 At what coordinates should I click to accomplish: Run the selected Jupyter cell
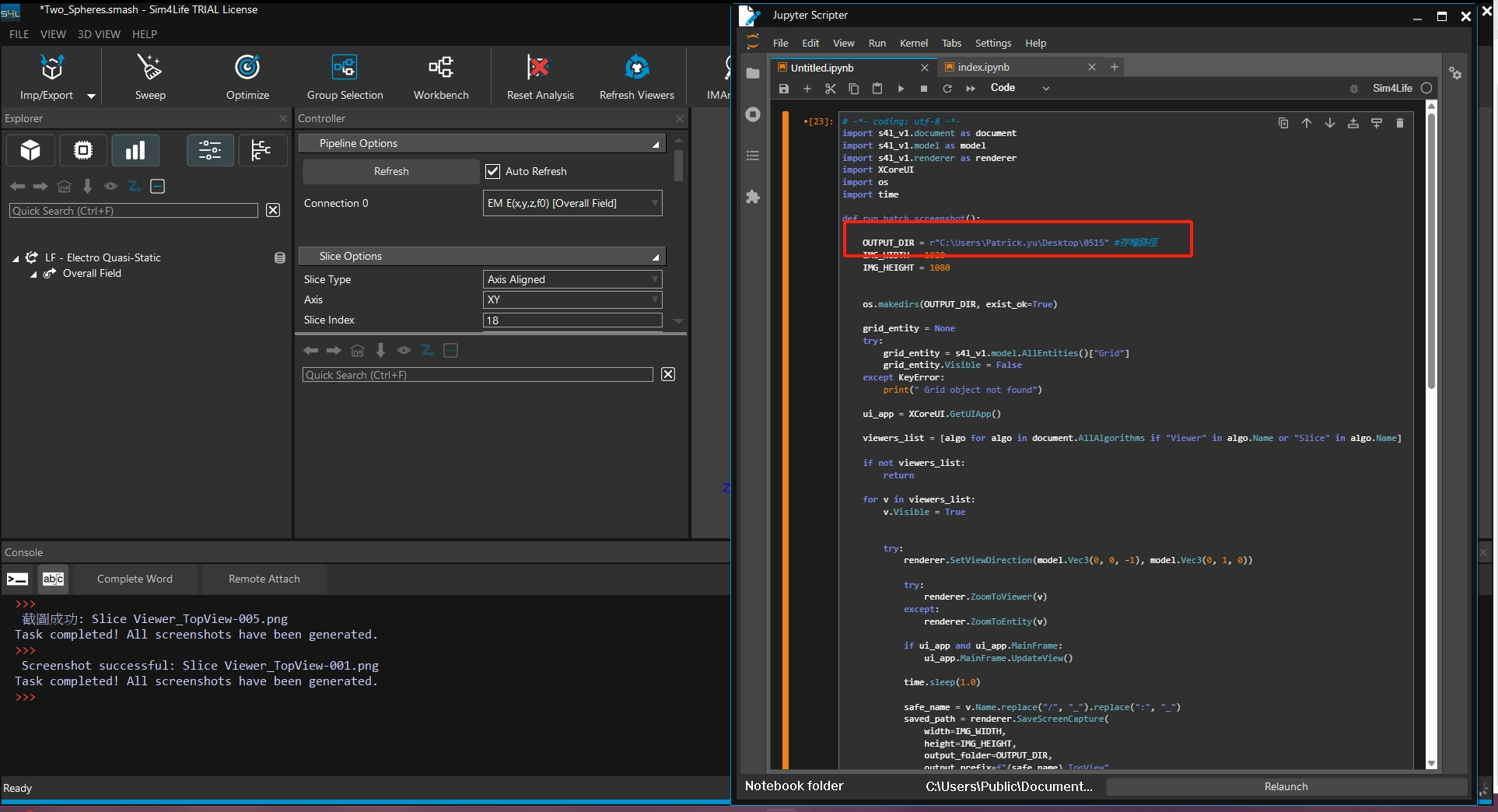901,89
